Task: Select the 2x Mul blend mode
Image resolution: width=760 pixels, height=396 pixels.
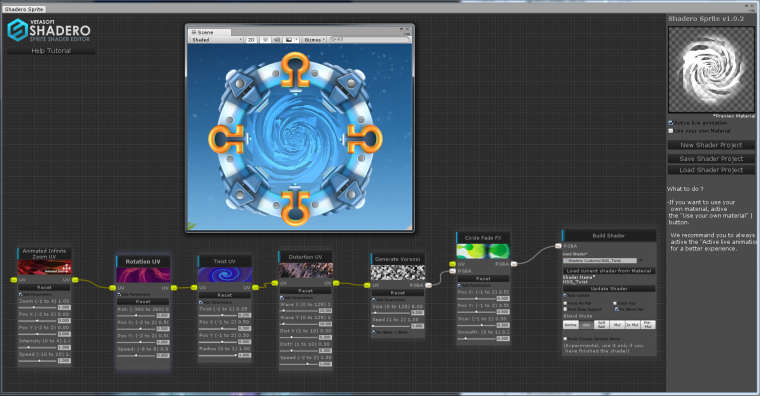Action: coord(633,325)
